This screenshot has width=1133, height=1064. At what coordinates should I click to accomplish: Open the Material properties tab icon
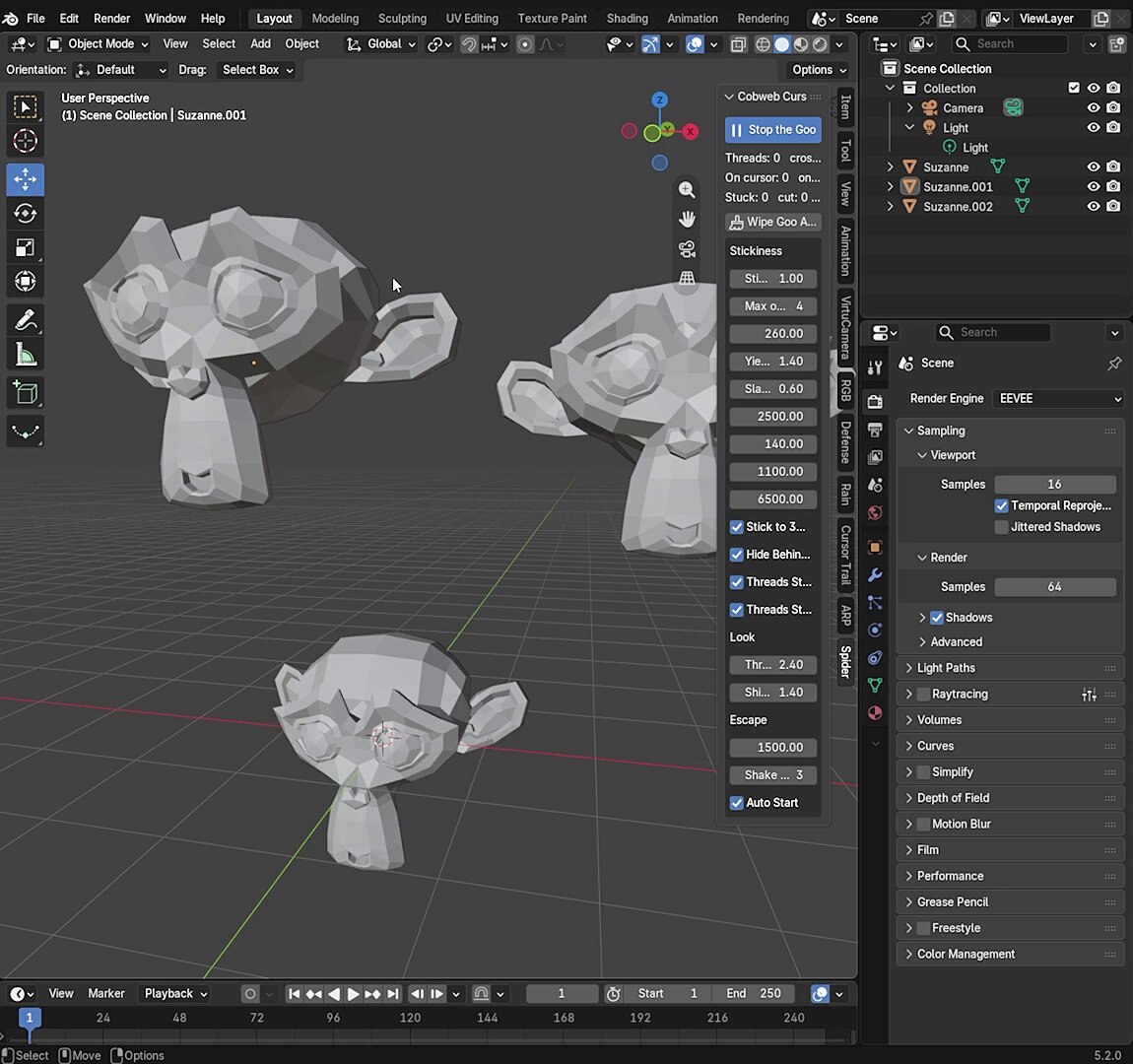(875, 713)
